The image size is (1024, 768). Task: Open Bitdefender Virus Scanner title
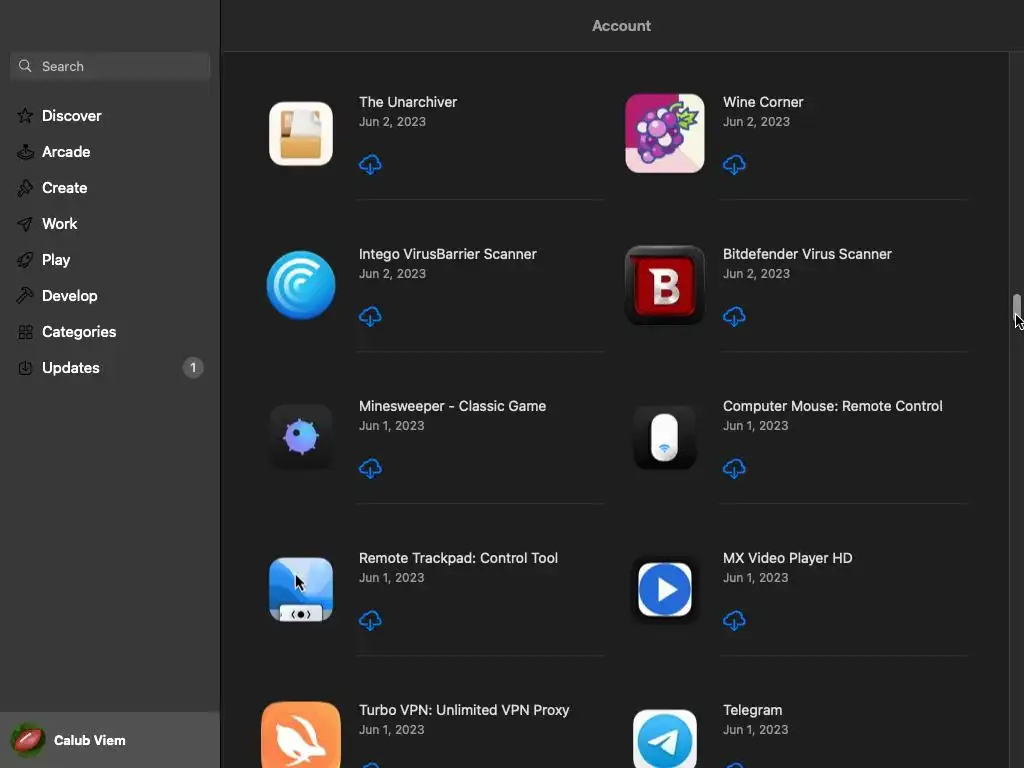(x=807, y=254)
